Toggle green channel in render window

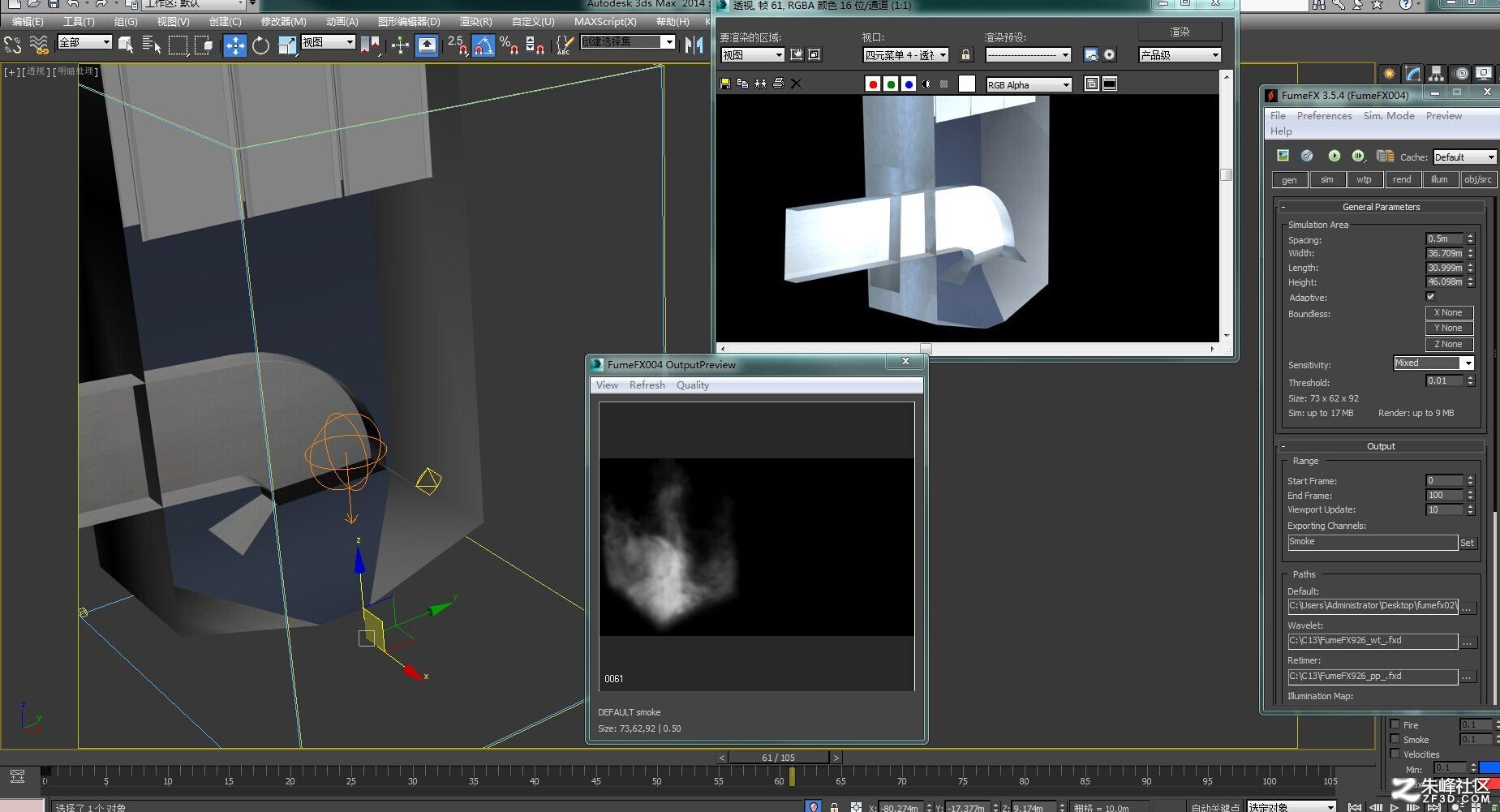[x=891, y=84]
